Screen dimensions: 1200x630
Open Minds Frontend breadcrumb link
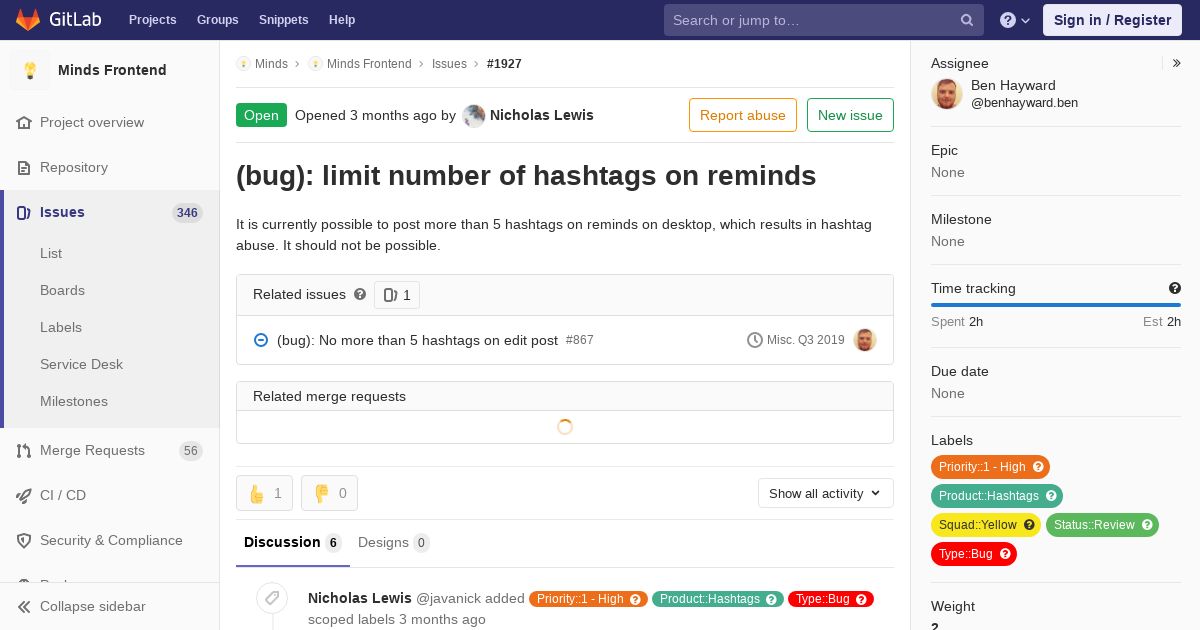(x=369, y=64)
